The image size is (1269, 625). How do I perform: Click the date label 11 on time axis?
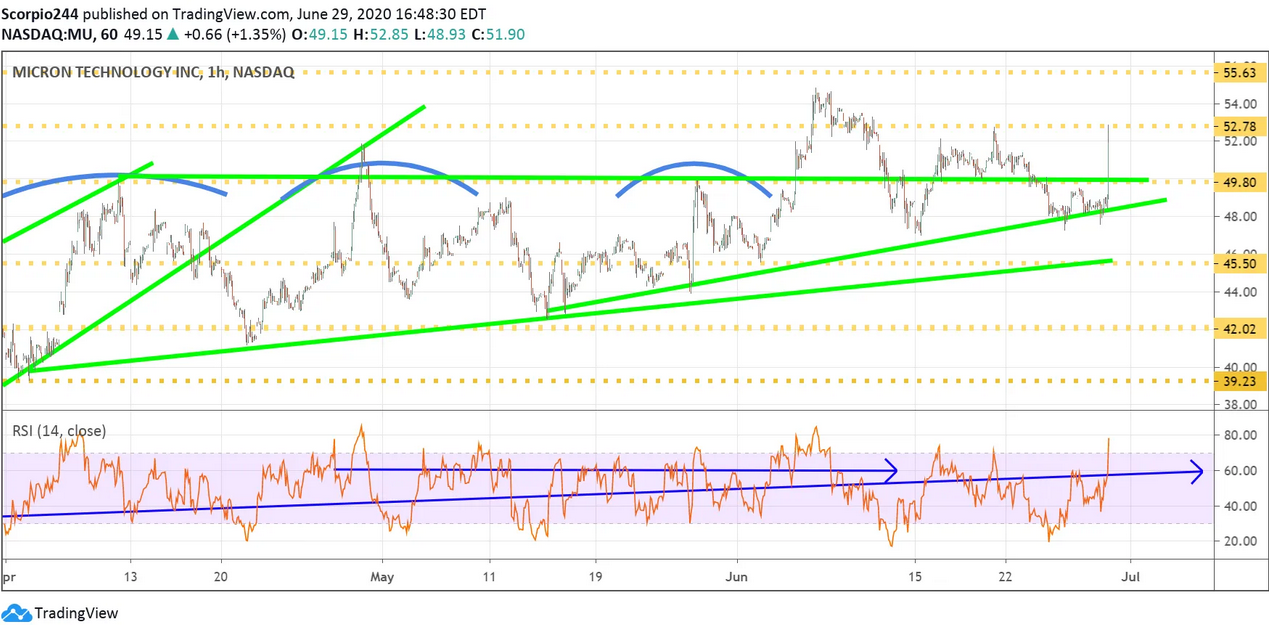tap(489, 577)
